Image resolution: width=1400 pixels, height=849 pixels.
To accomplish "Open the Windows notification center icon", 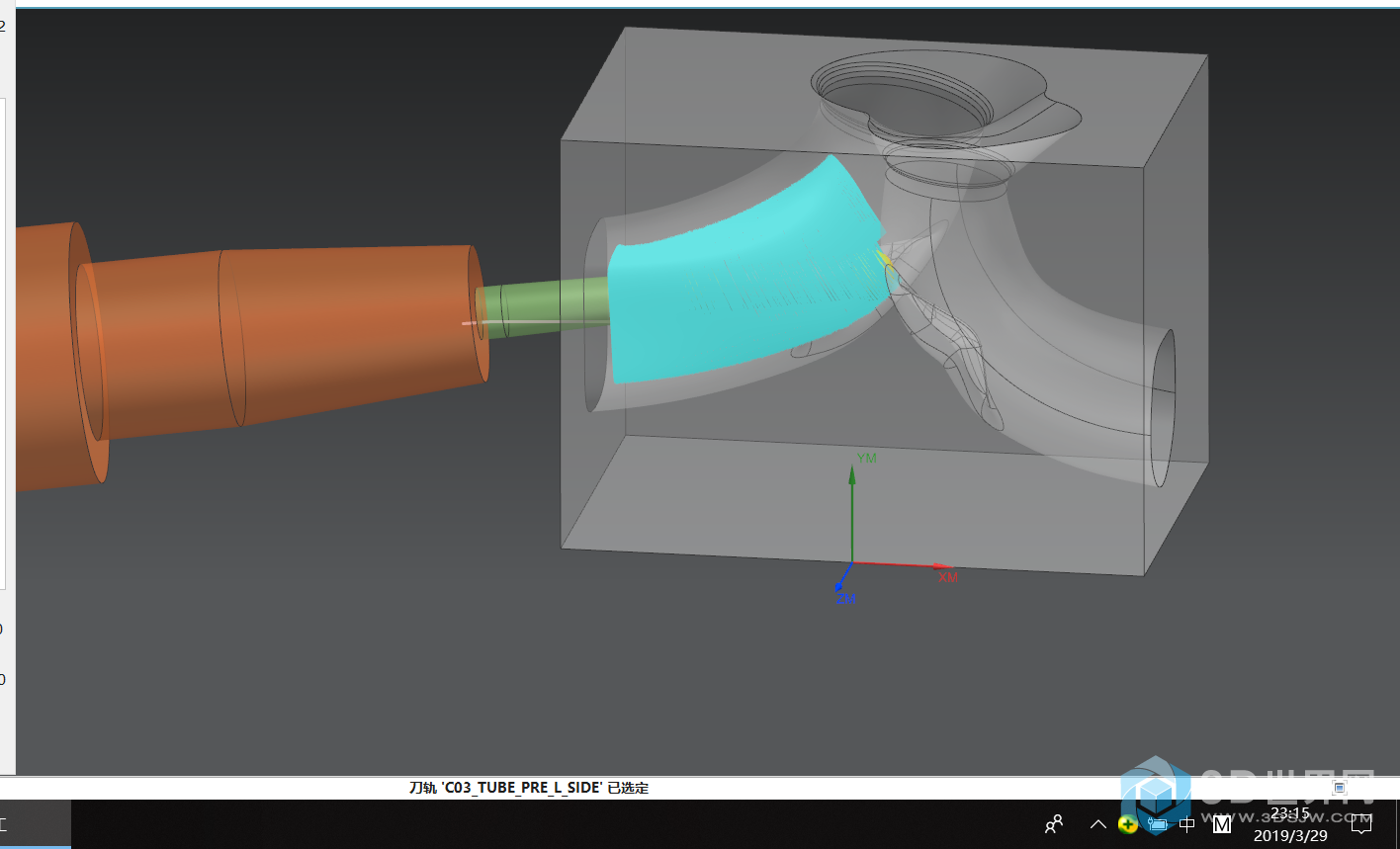I will tap(1361, 823).
